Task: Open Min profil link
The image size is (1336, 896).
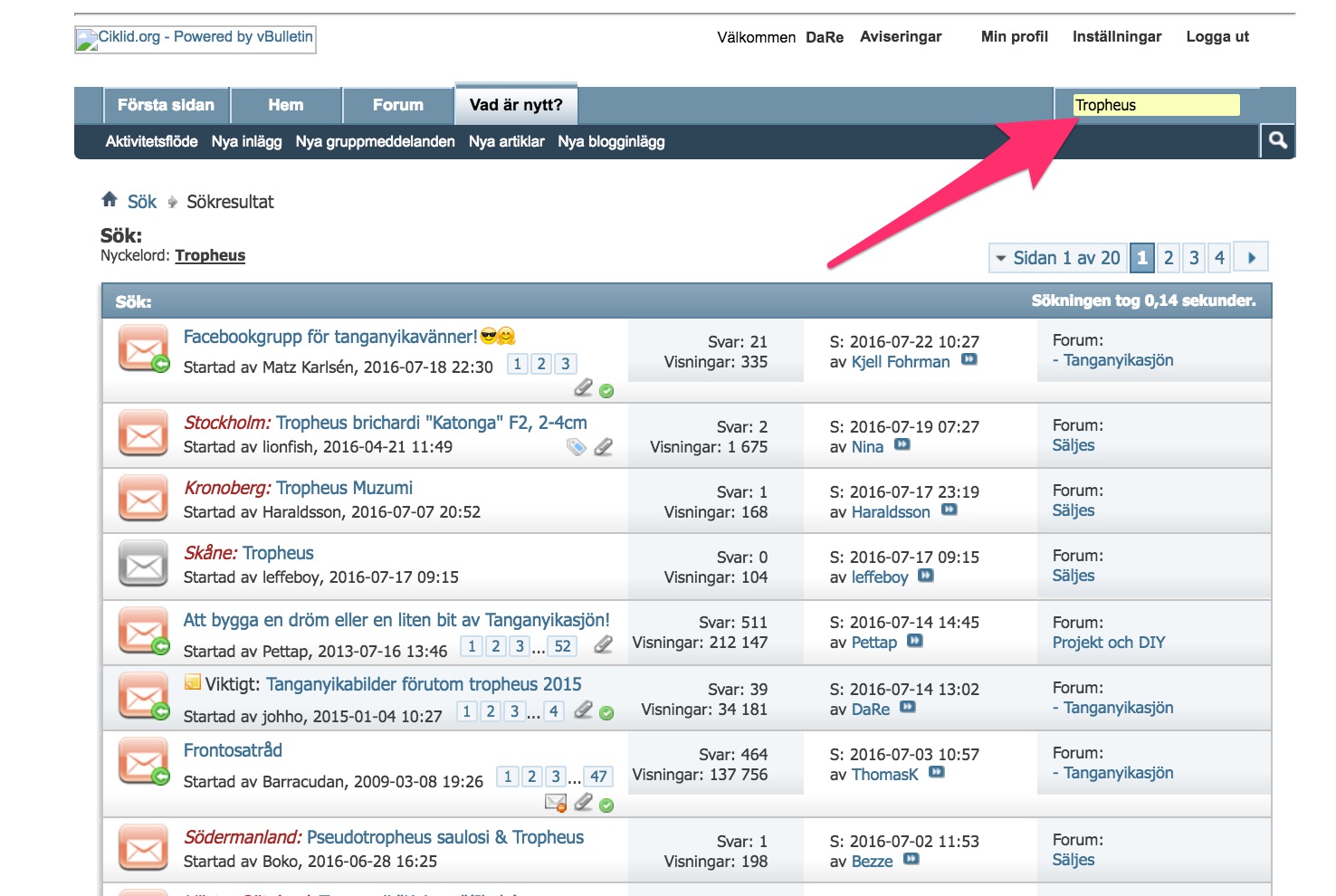Action: point(1015,36)
